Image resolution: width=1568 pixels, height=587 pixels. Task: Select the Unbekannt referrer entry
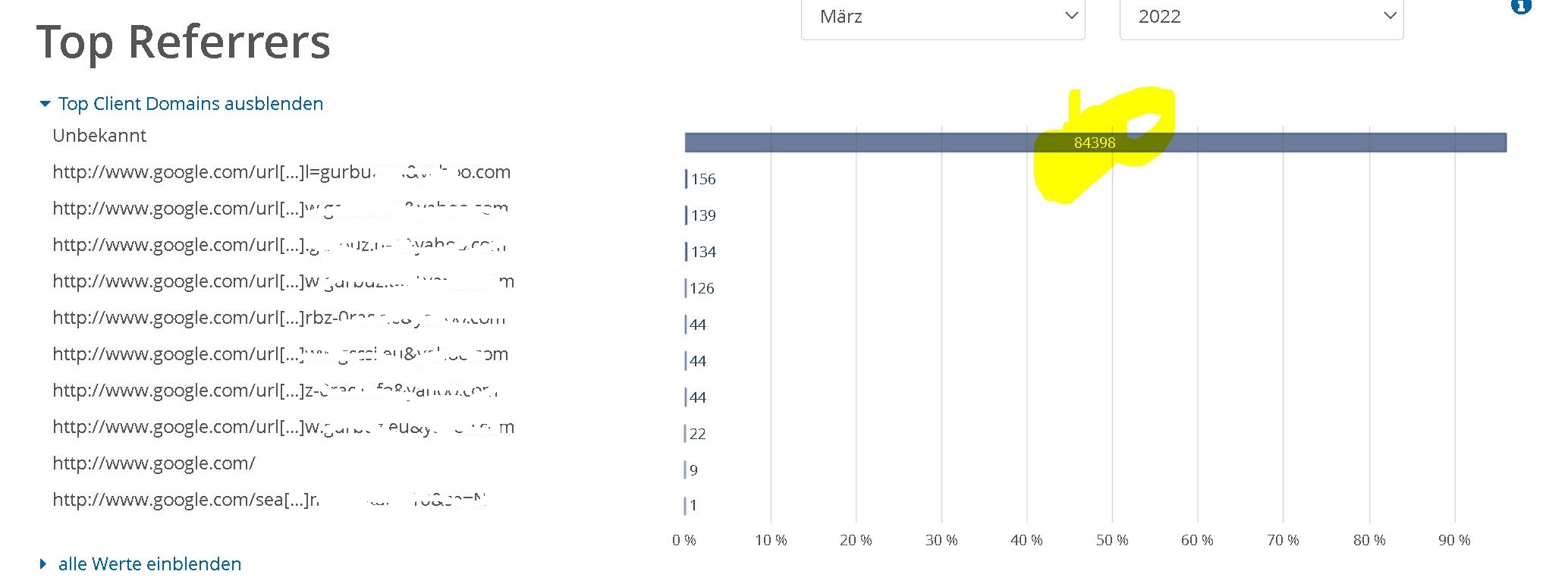(99, 136)
